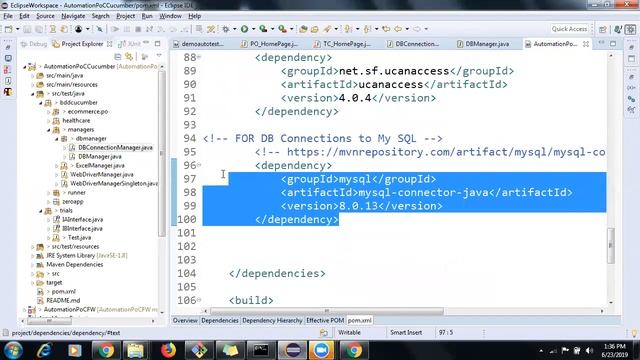This screenshot has width=640, height=360.
Task: Click the Back navigation arrow
Action: [x=398, y=29]
